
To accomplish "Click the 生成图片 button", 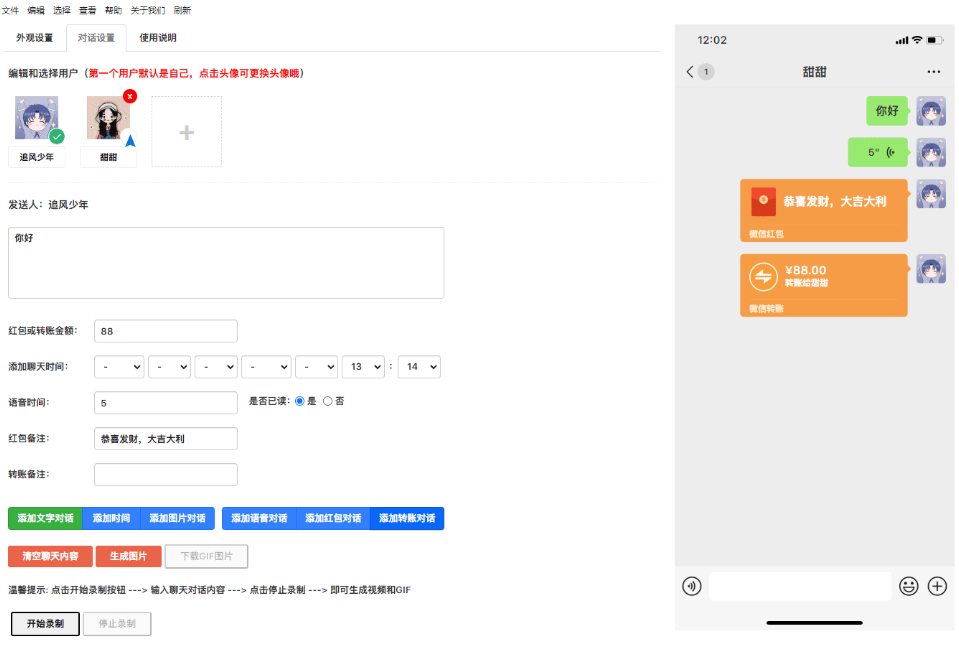I will pos(128,556).
